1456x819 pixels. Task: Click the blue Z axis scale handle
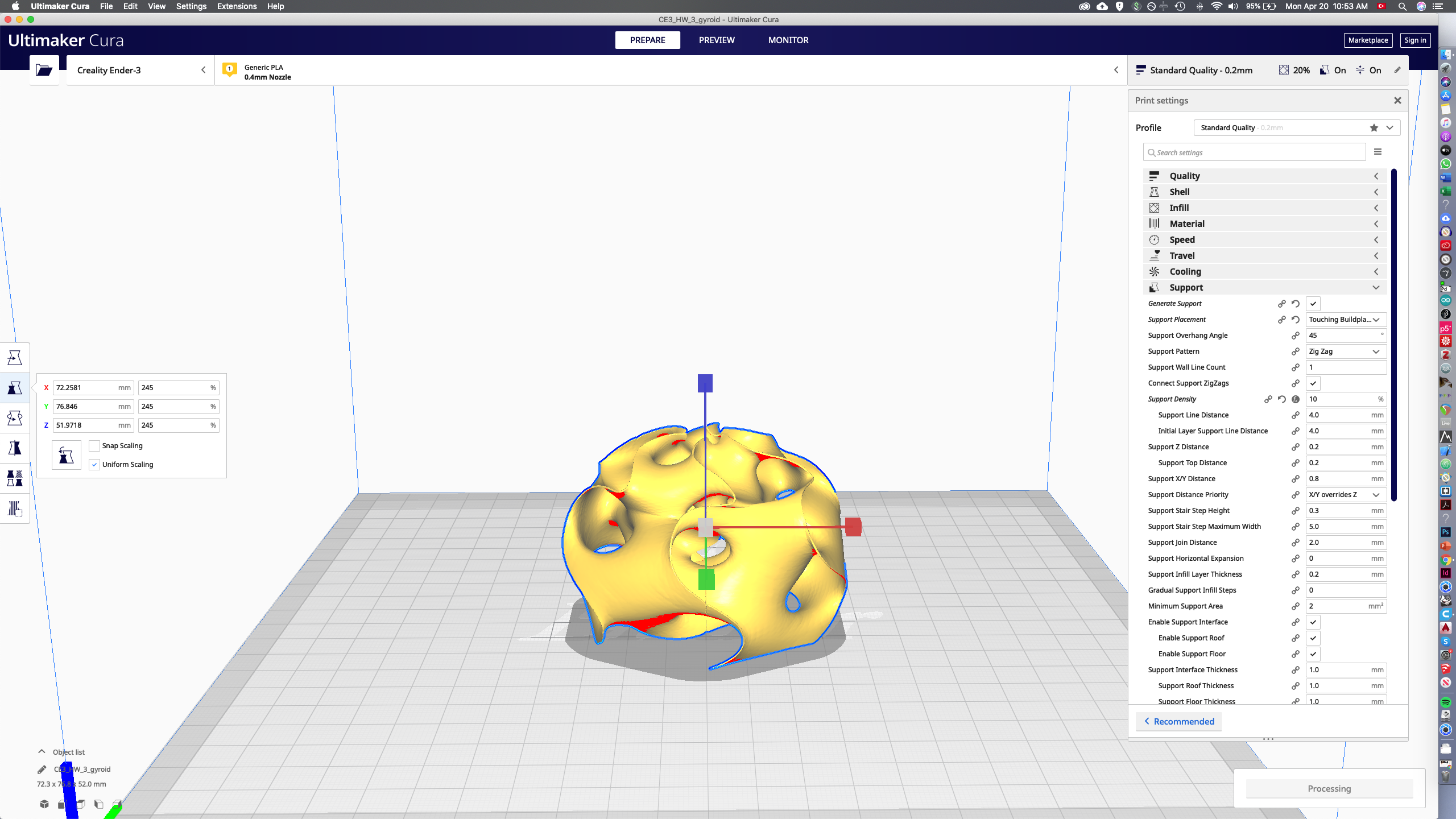[x=705, y=383]
